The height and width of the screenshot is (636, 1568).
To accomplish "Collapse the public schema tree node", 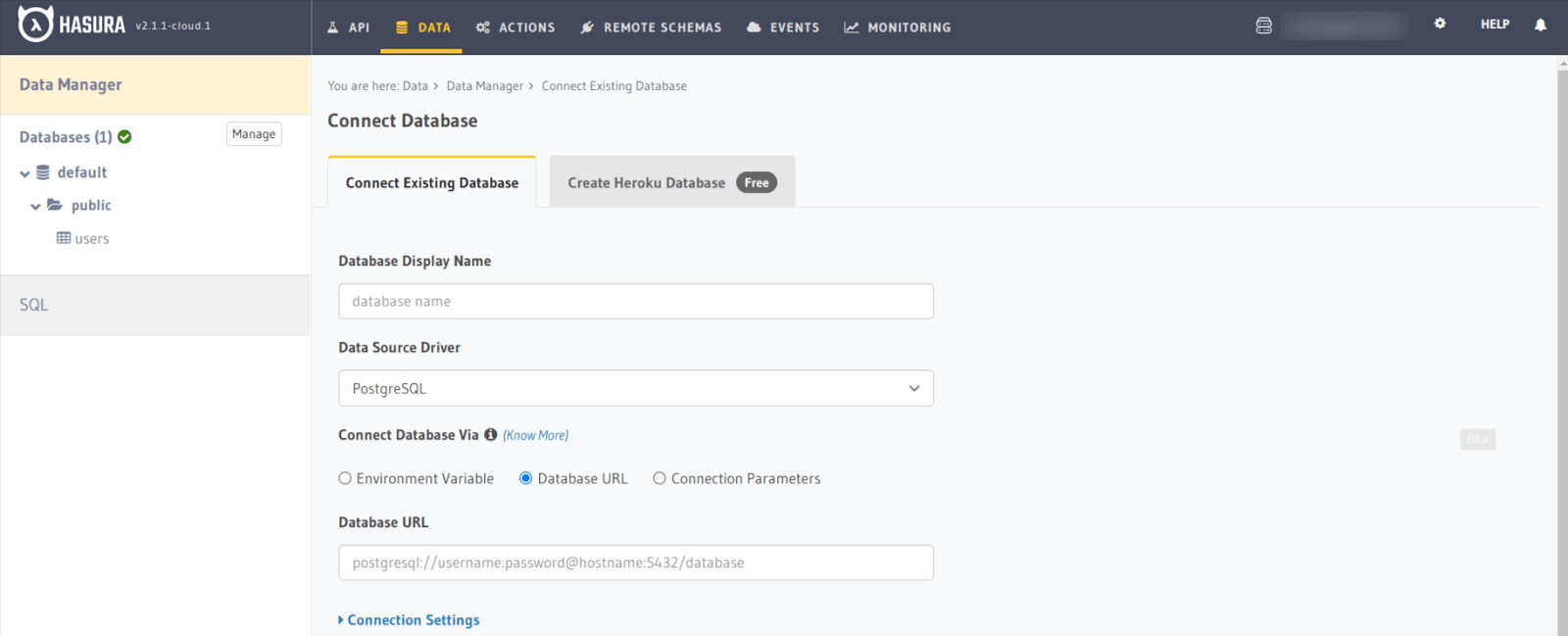I will [x=35, y=207].
